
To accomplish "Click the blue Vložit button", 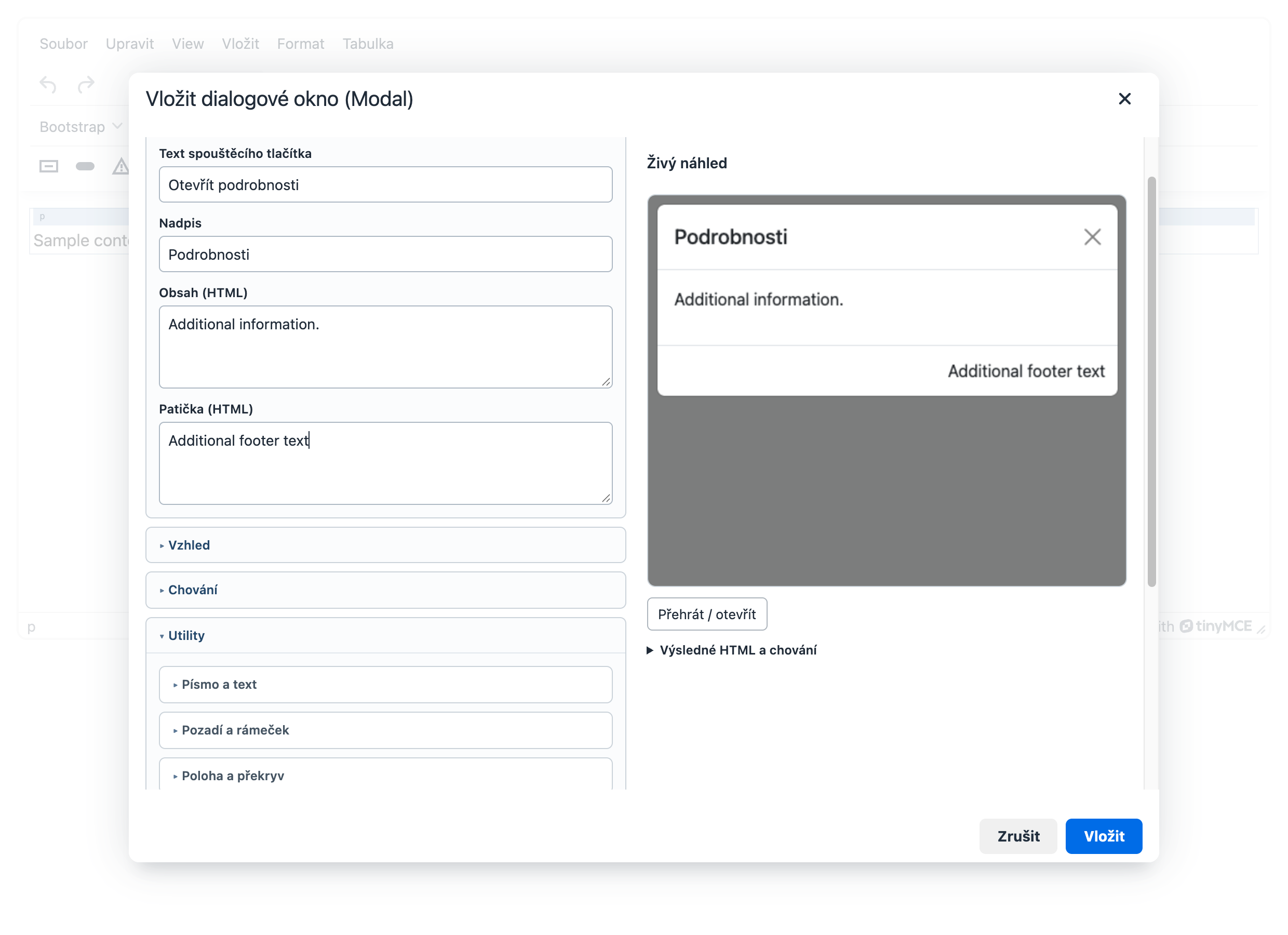I will pos(1104,836).
